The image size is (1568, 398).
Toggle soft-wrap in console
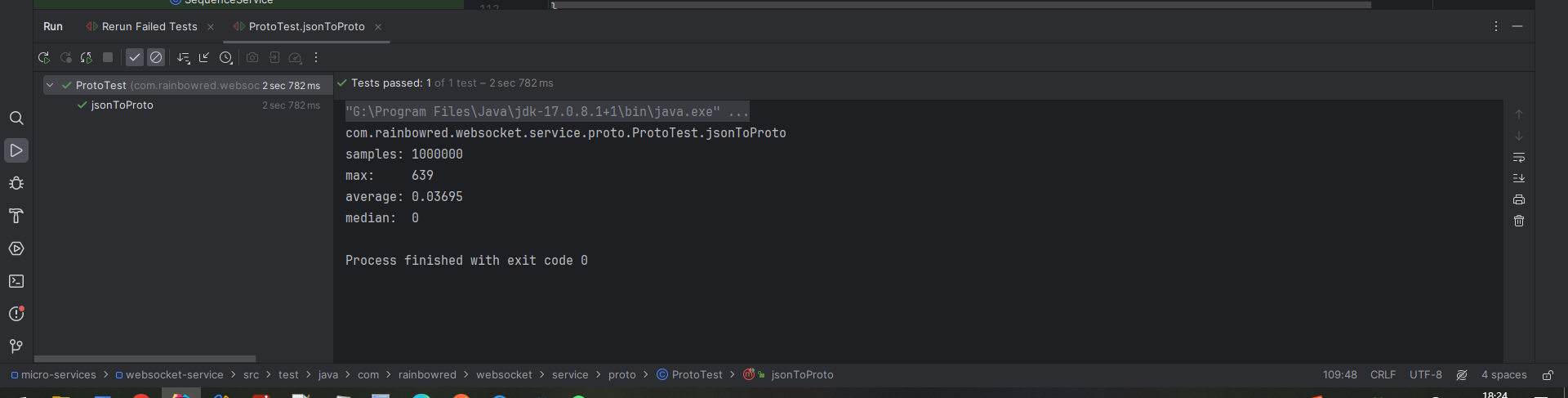1519,158
